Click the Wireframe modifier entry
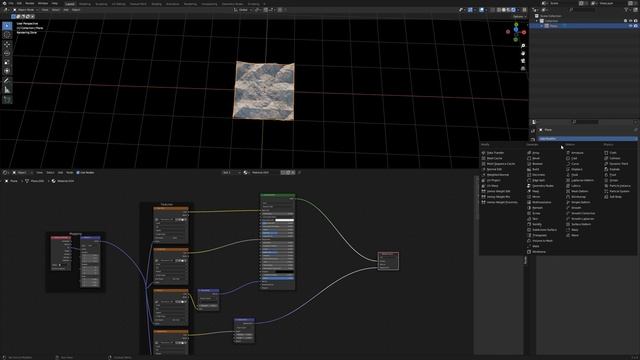640x360 pixels. click(x=536, y=252)
